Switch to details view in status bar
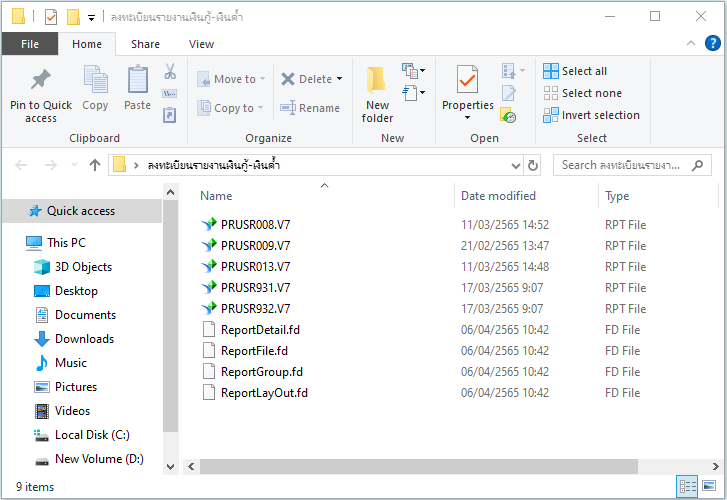This screenshot has width=727, height=500. coord(688,487)
